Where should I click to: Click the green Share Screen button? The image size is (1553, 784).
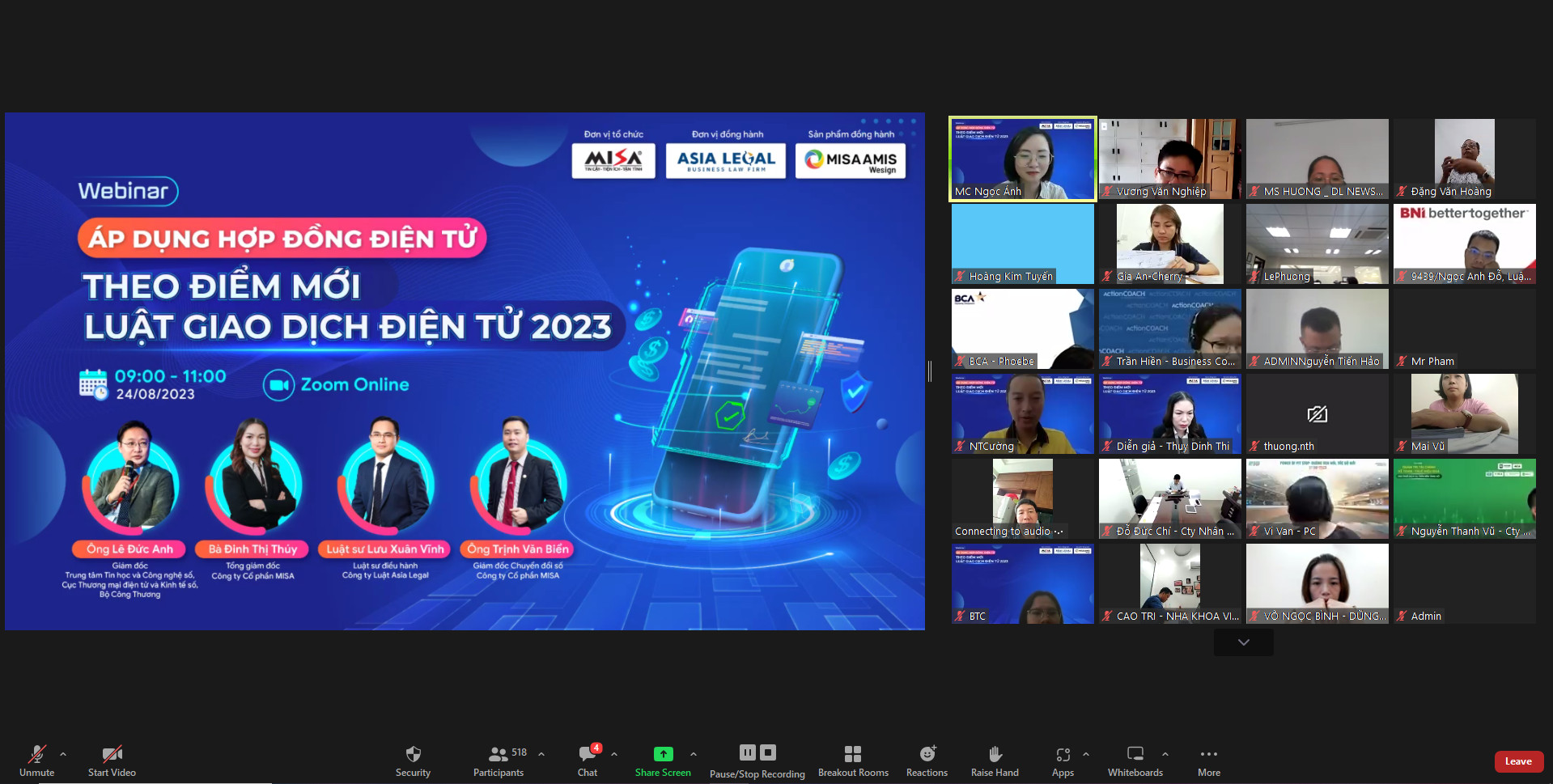tap(663, 761)
